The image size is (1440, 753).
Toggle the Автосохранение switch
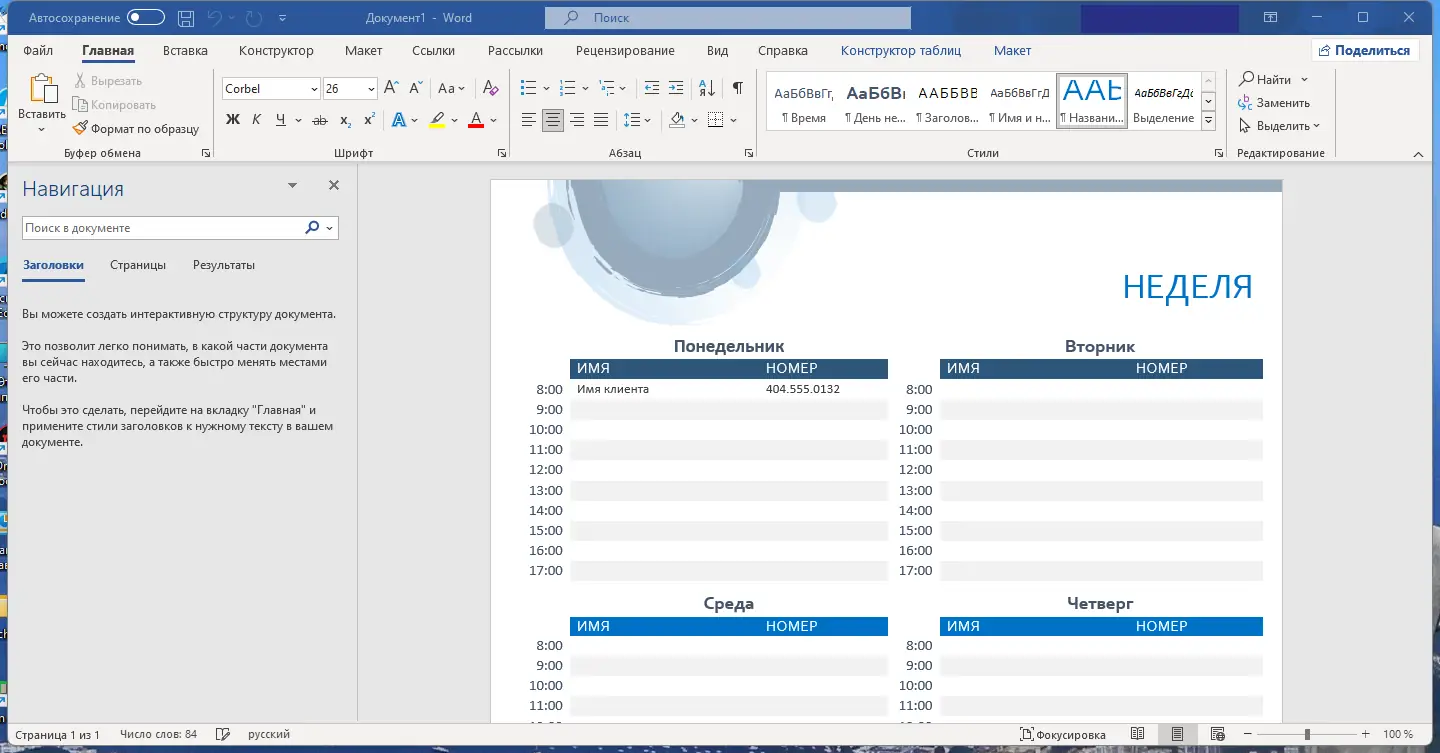pyautogui.click(x=146, y=18)
